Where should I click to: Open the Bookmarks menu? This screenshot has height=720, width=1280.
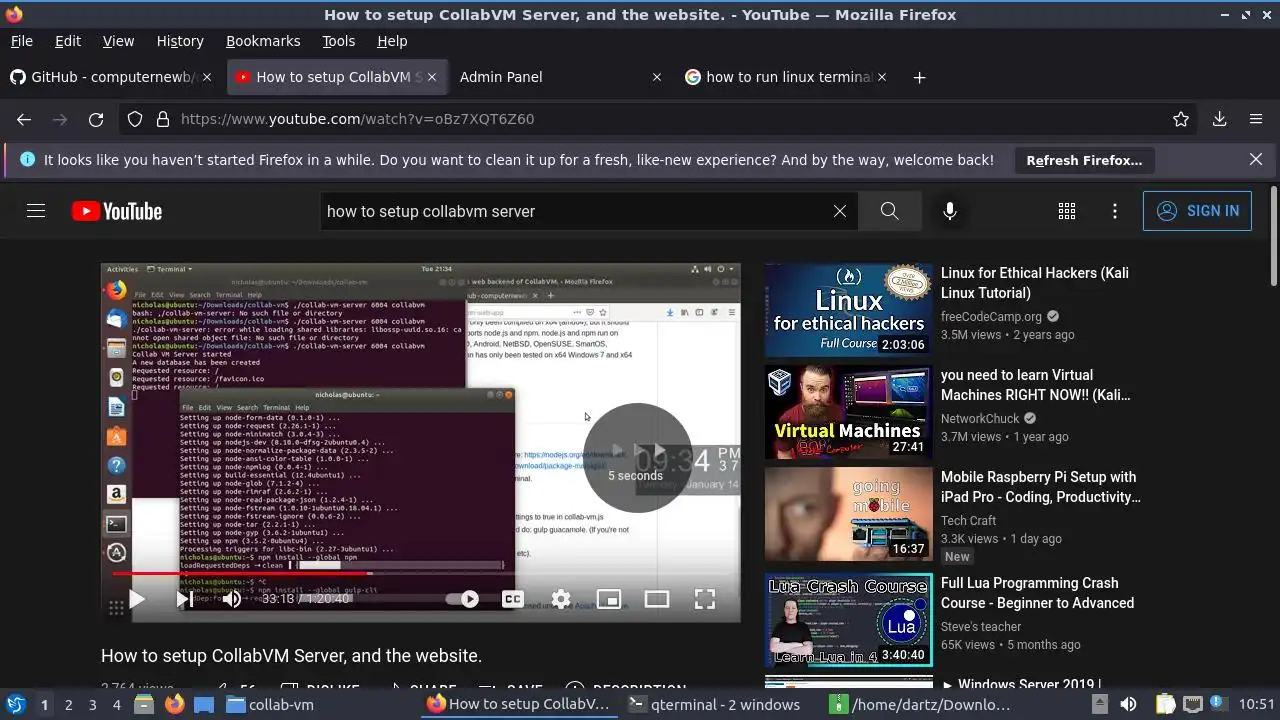263,41
